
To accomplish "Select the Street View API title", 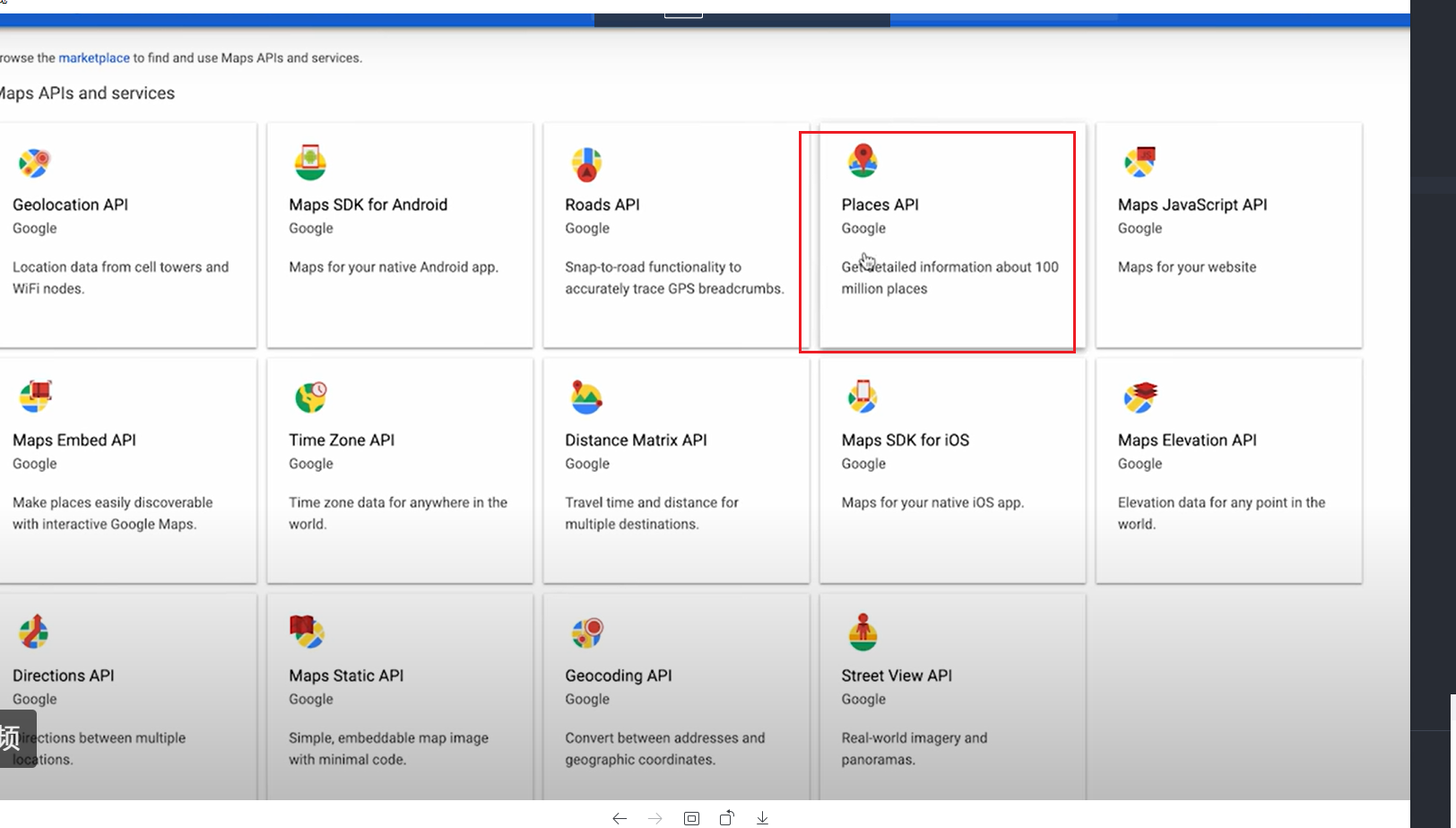I will tap(897, 675).
